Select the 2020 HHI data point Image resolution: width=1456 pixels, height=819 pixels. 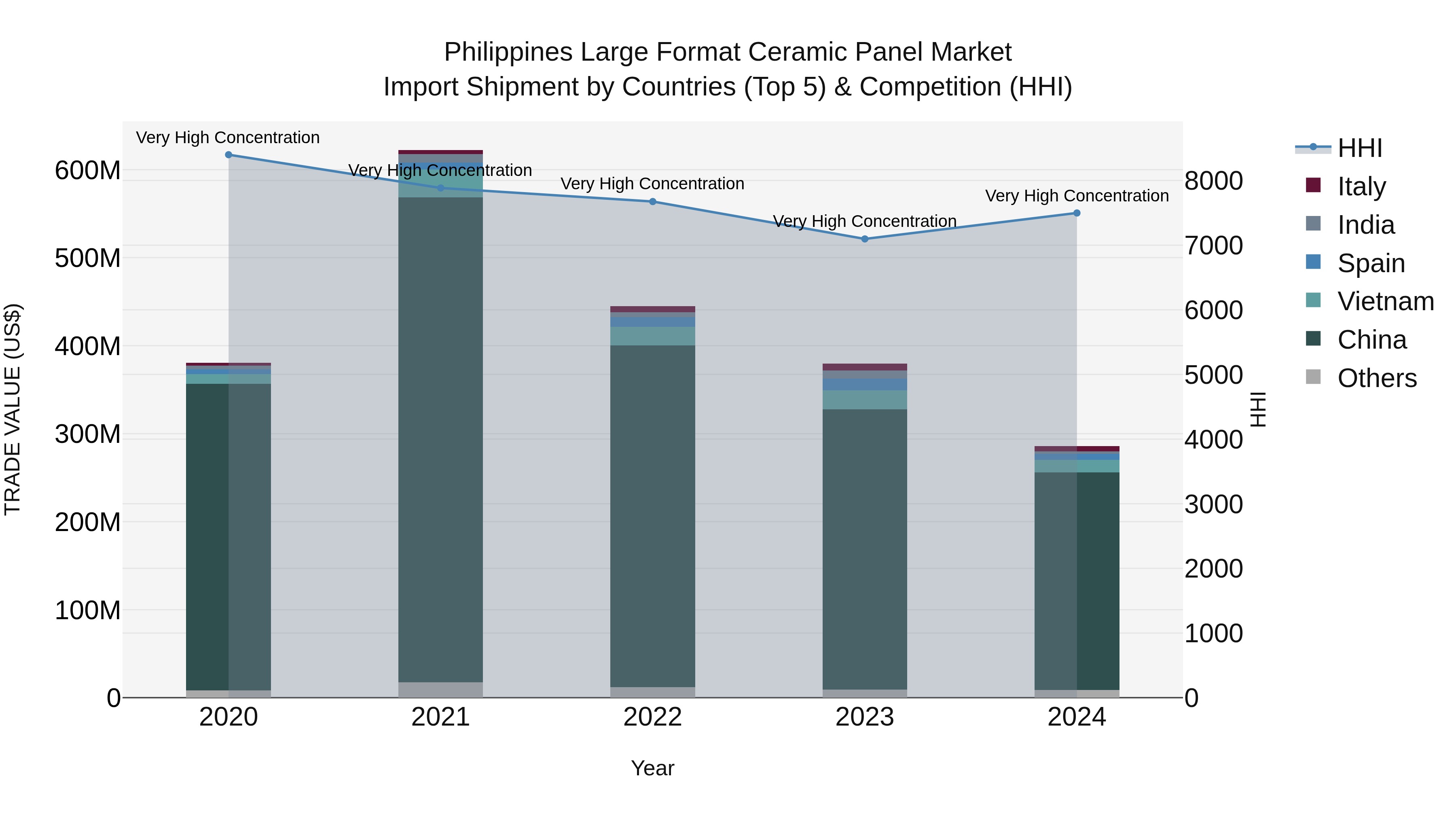tap(229, 155)
